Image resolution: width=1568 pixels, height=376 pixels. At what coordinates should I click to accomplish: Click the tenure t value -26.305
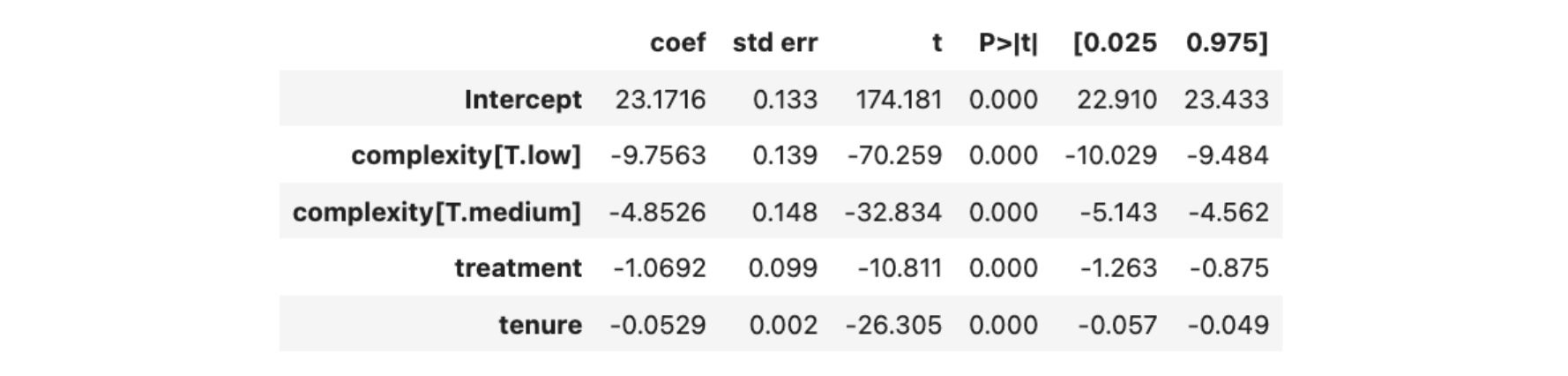point(892,325)
